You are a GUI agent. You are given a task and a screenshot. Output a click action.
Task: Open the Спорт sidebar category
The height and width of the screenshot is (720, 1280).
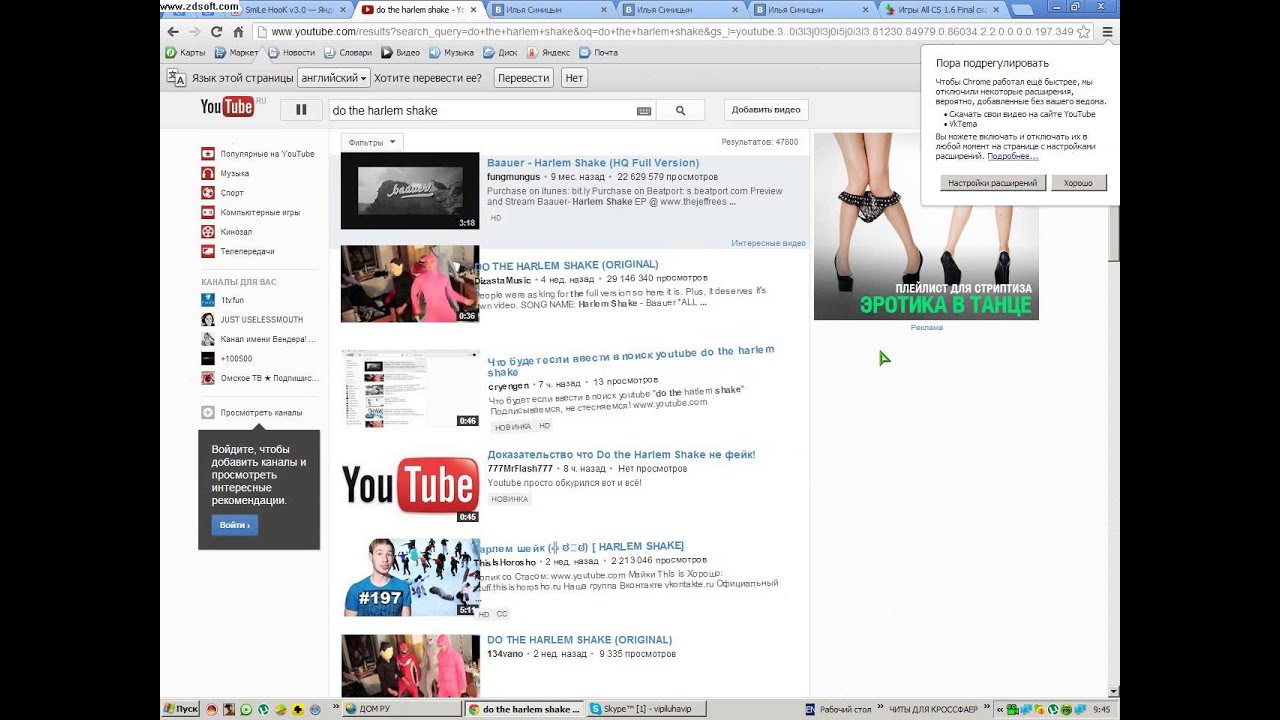tap(222, 193)
